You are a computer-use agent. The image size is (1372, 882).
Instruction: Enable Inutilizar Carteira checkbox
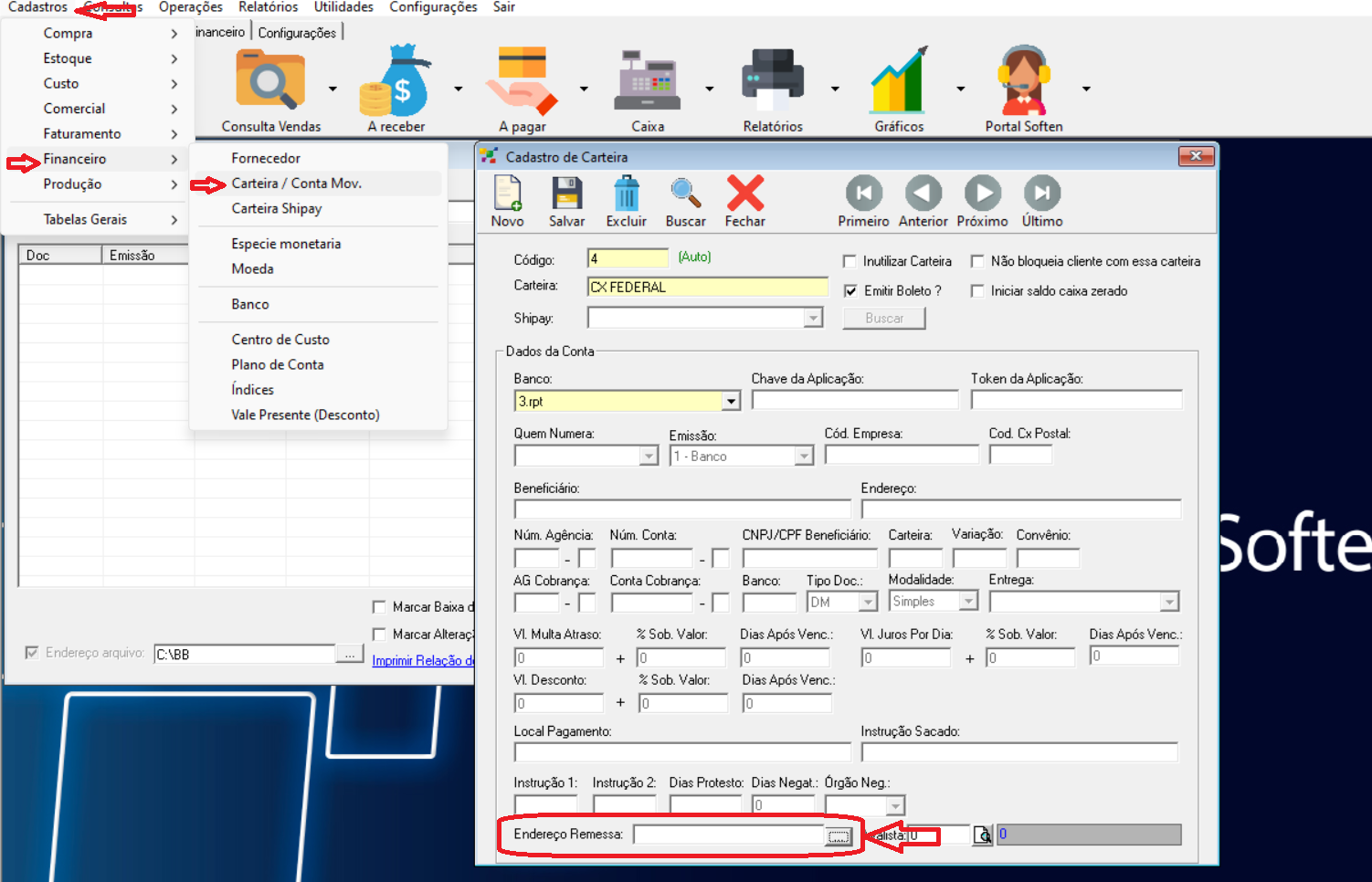tap(850, 262)
